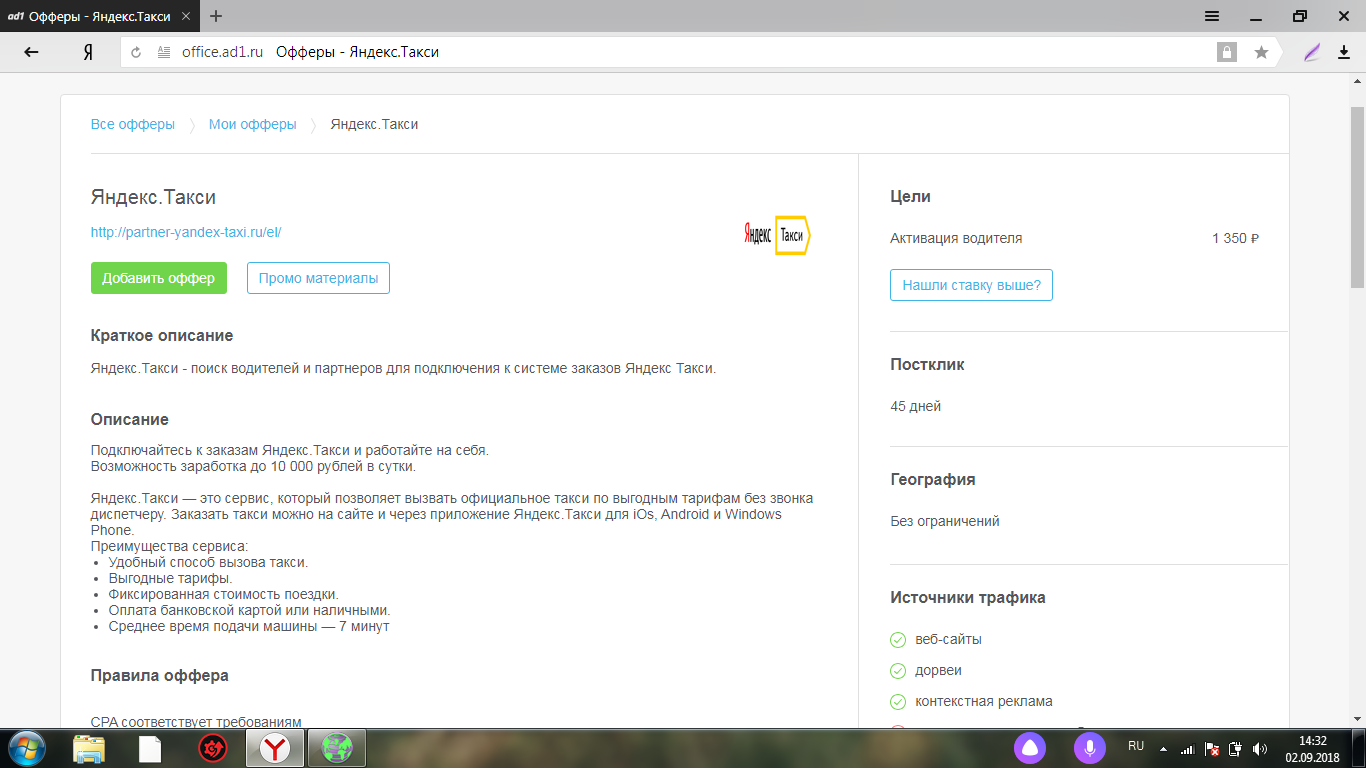Go to Мои офферы breadcrumb
1366x768 pixels.
253,125
